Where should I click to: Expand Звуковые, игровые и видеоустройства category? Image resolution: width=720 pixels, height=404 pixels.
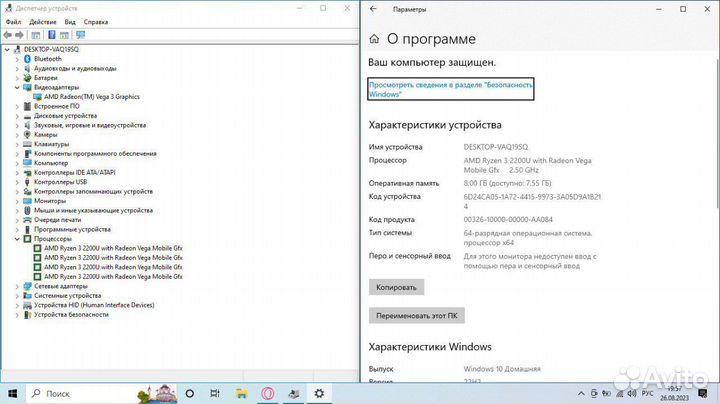coord(17,125)
